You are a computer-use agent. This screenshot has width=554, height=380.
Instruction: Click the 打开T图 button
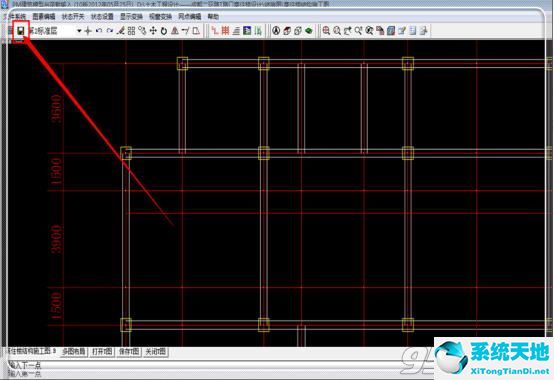click(x=102, y=352)
